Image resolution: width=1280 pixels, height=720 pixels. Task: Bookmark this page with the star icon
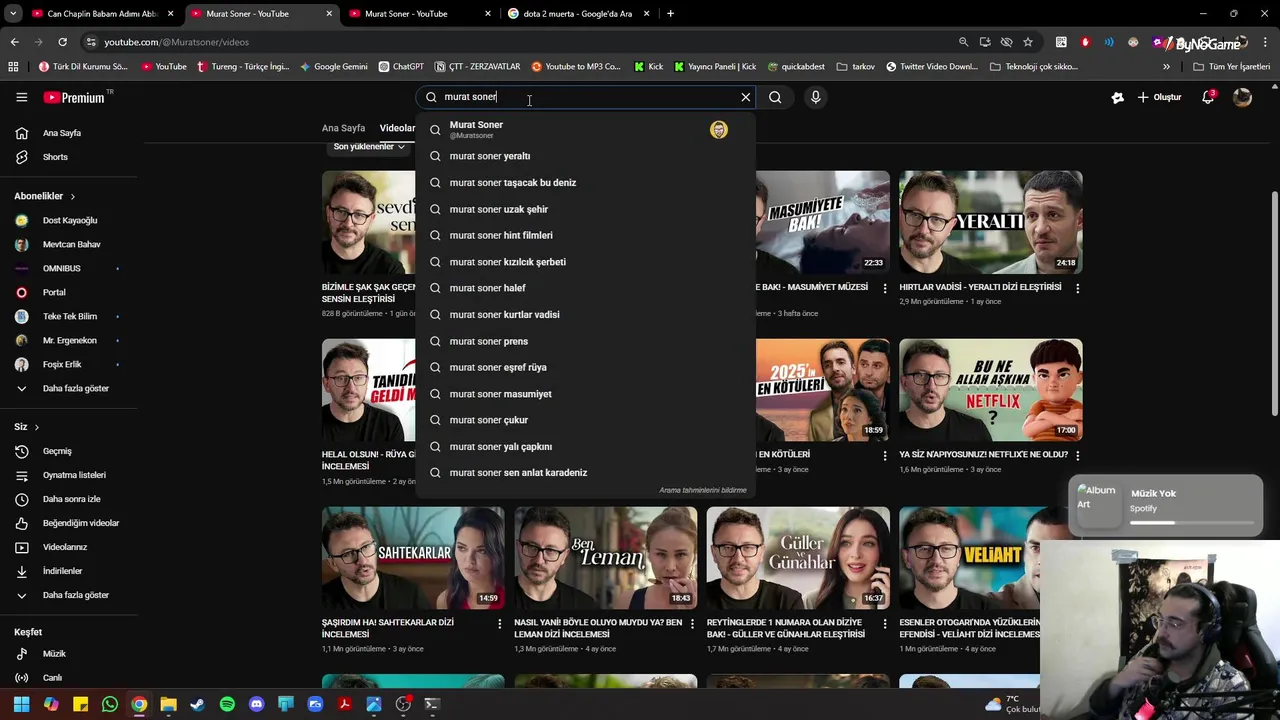click(1027, 42)
